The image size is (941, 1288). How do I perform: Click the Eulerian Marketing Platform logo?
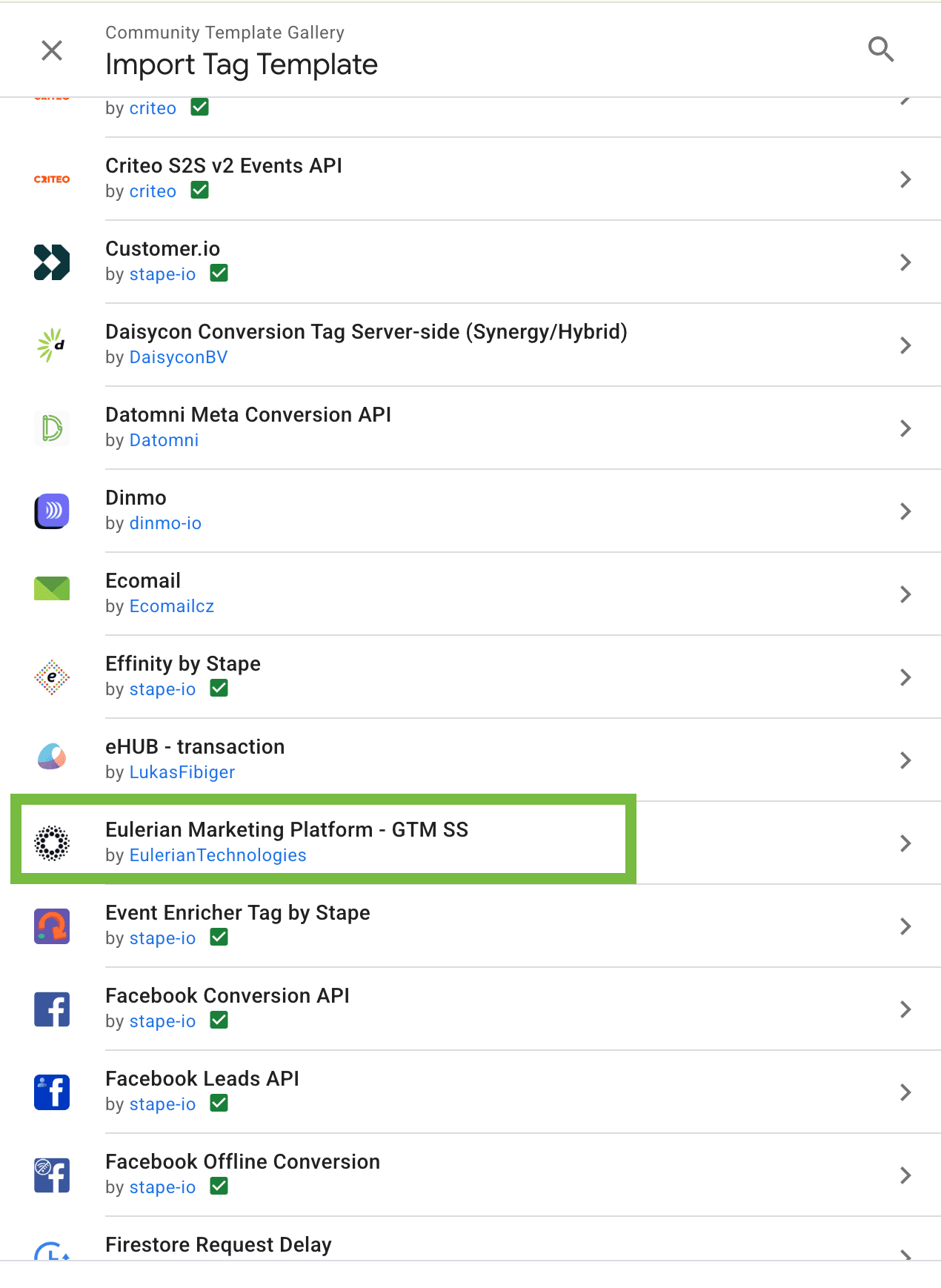tap(52, 843)
